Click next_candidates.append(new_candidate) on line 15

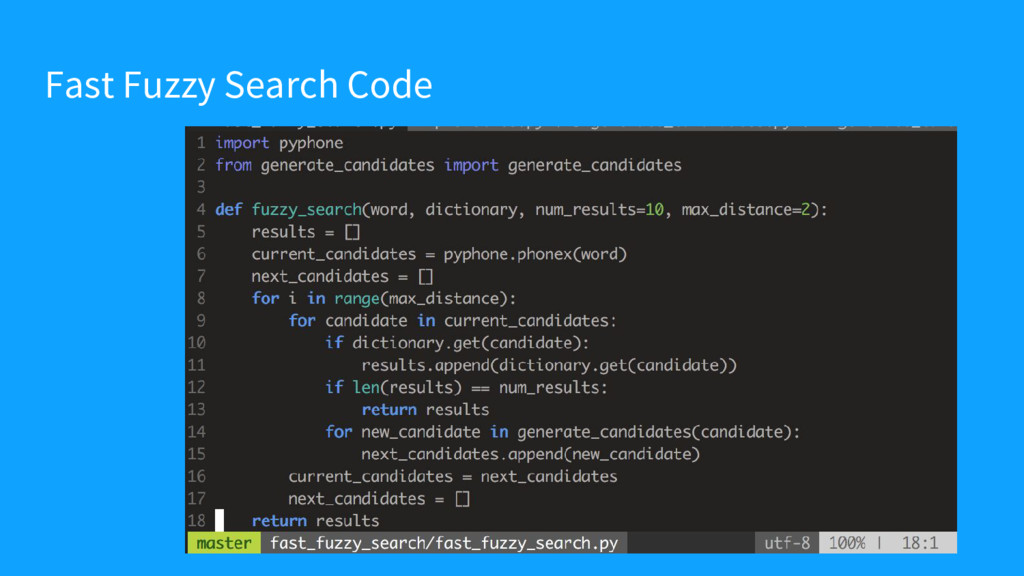coord(530,454)
